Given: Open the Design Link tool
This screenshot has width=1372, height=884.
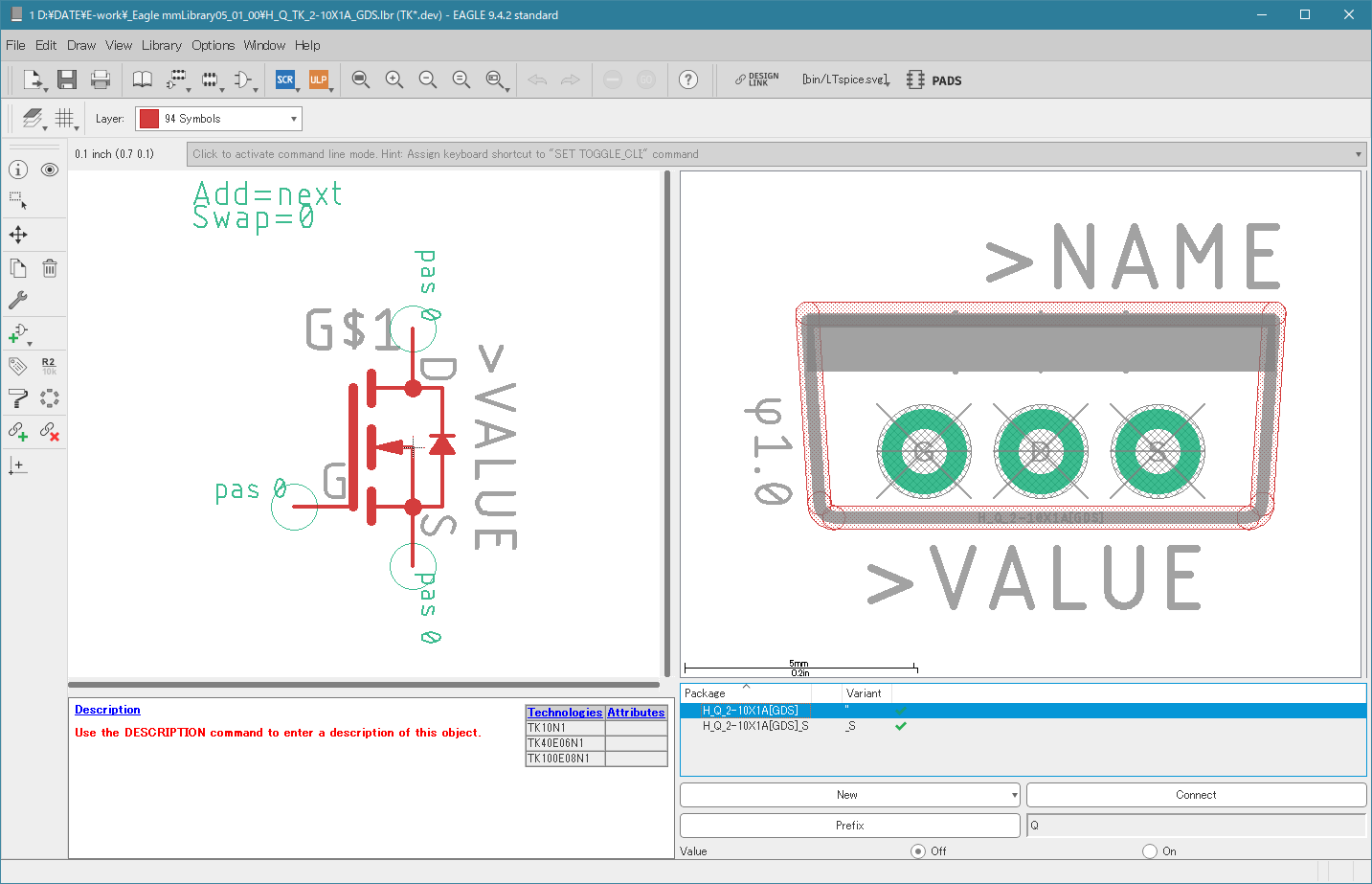Looking at the screenshot, I should click(x=756, y=80).
